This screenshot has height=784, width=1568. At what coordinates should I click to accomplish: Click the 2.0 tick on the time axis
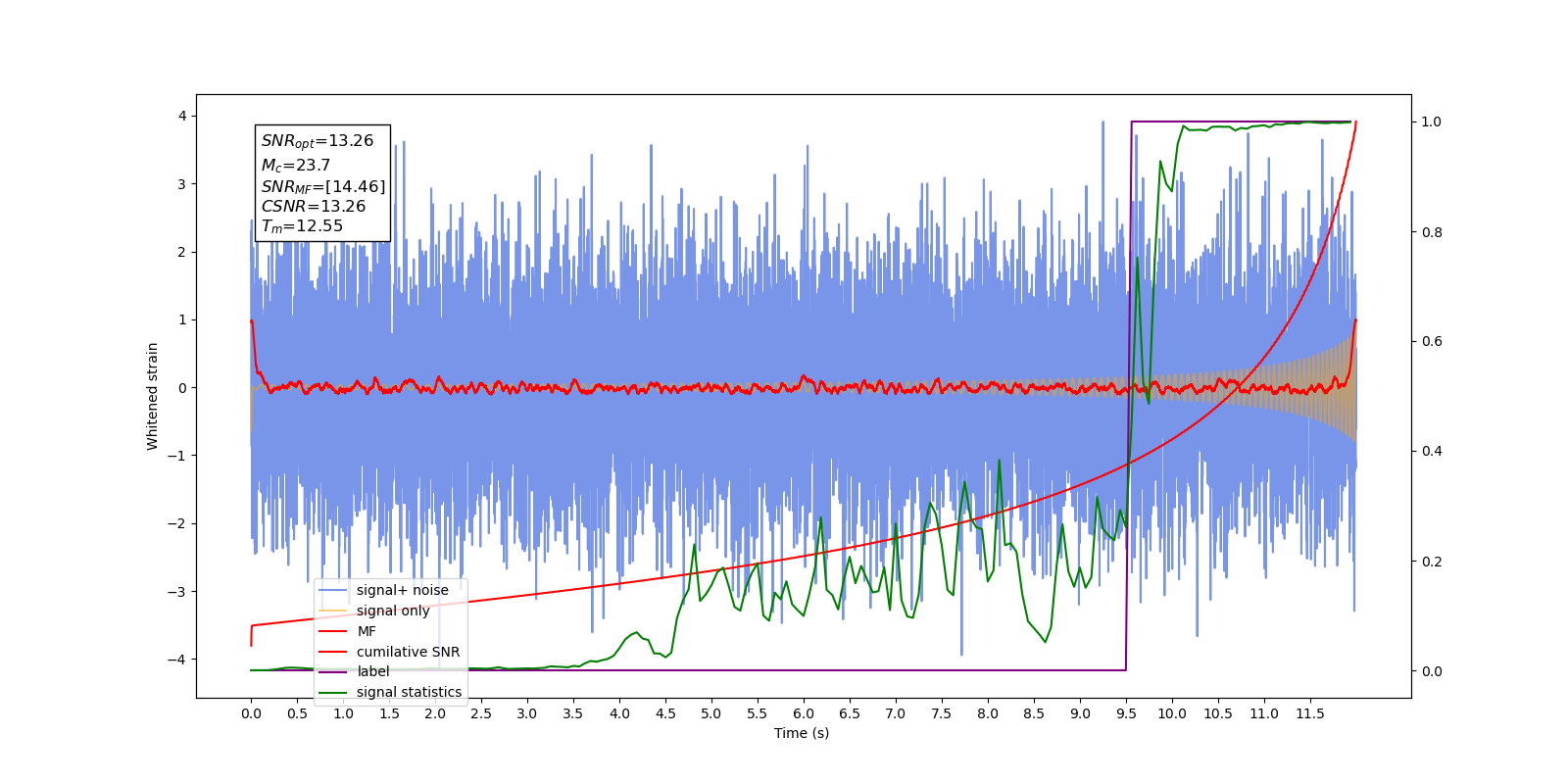[435, 713]
